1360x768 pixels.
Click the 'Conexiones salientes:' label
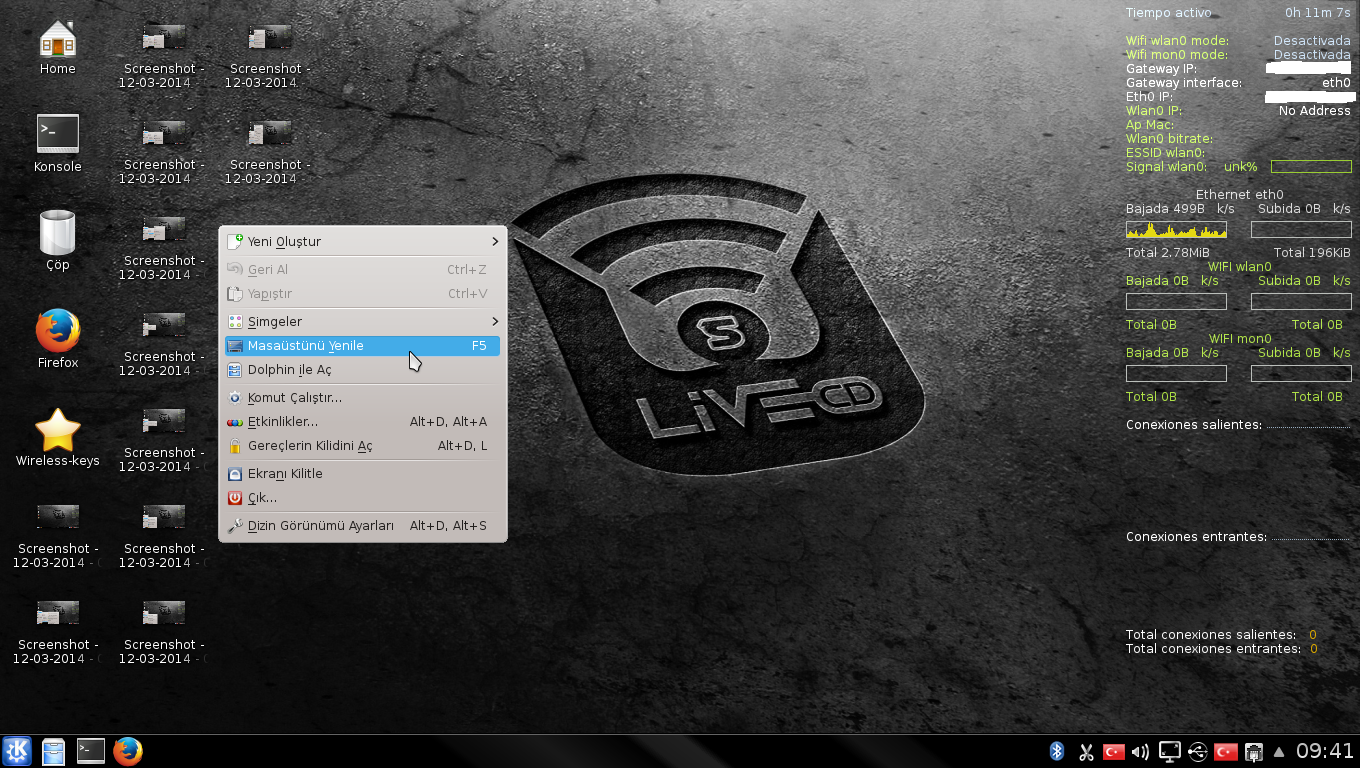(x=1194, y=425)
